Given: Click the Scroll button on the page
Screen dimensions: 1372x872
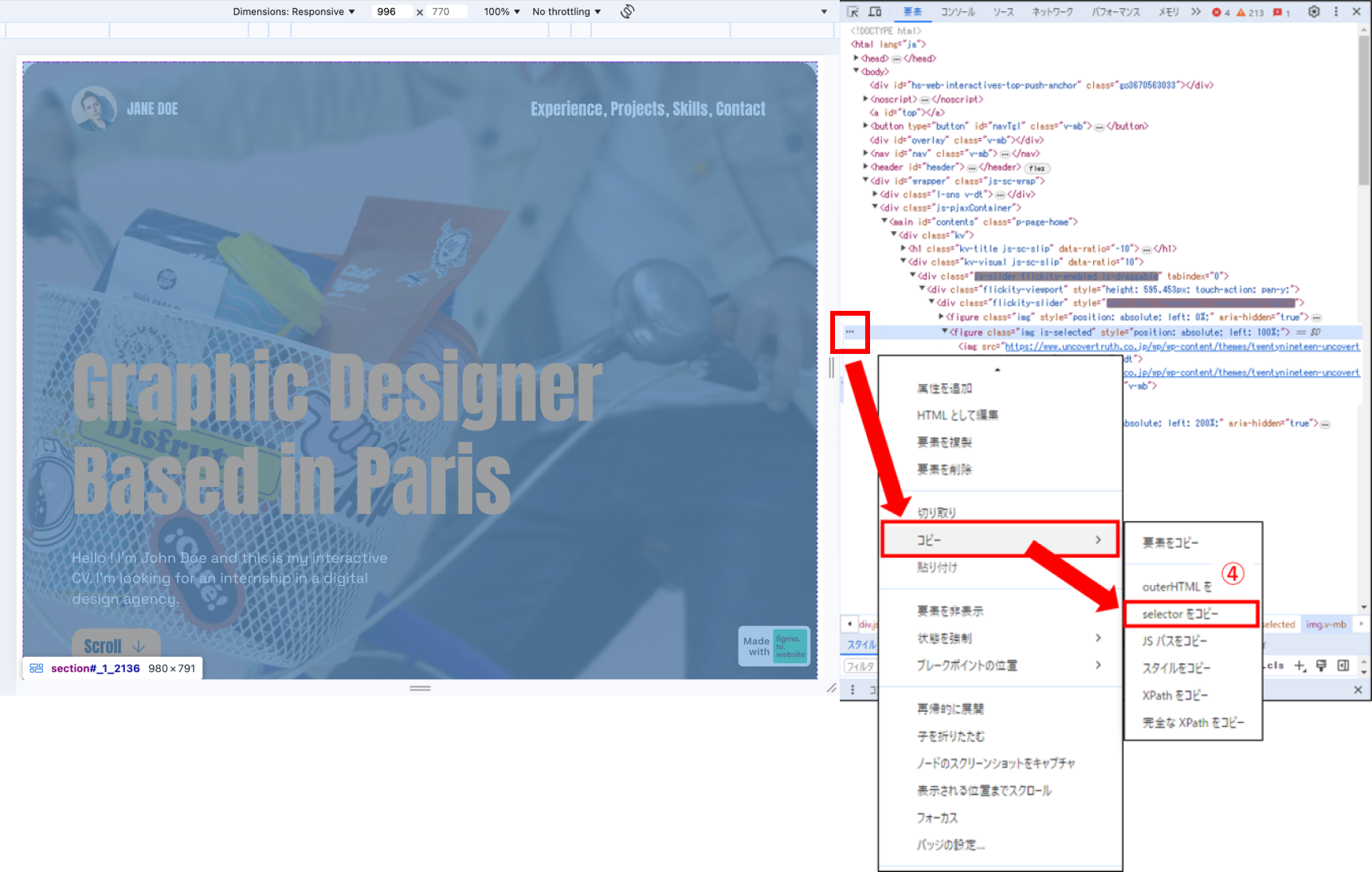Looking at the screenshot, I should (x=116, y=646).
